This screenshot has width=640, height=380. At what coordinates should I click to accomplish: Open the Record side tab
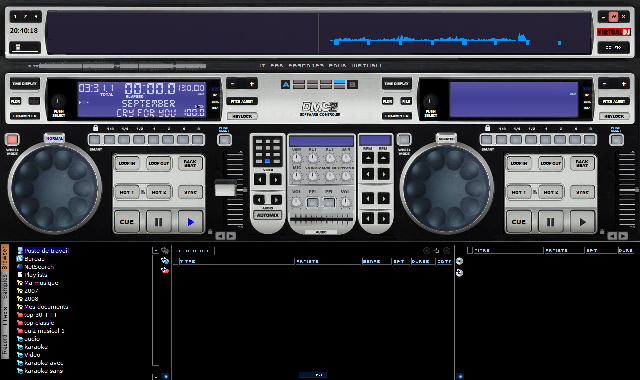click(x=5, y=345)
